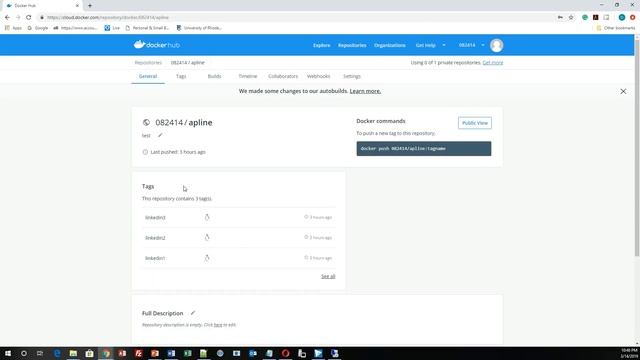Open Cortana search circle on taskbar

pyautogui.click(x=24, y=353)
